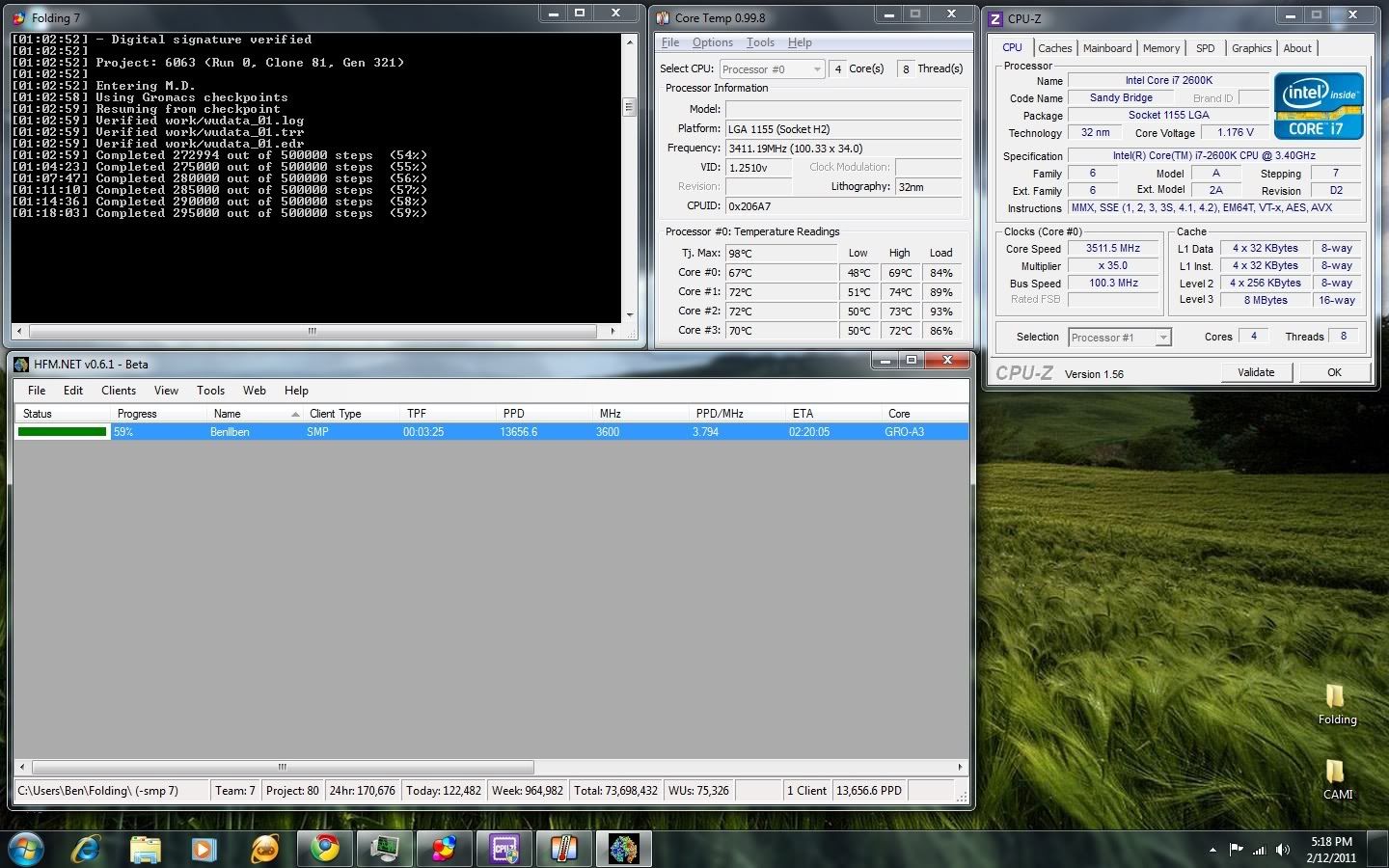Open the Folding desktop folder

(1337, 705)
